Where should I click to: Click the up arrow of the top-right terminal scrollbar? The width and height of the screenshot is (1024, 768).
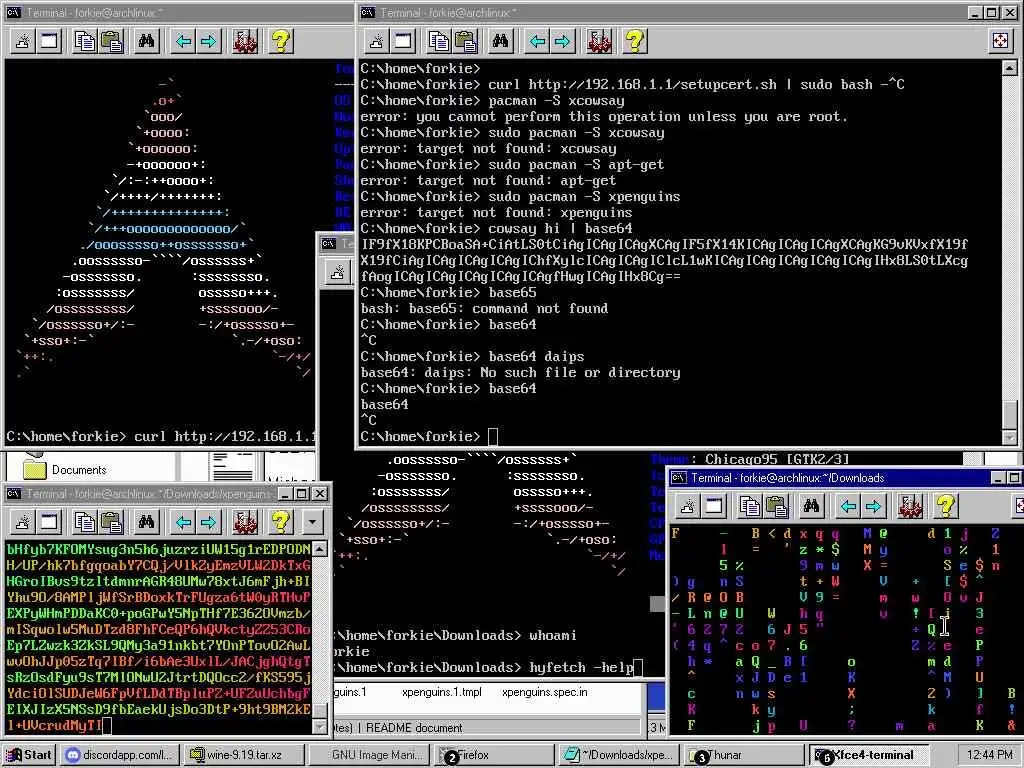point(1009,67)
